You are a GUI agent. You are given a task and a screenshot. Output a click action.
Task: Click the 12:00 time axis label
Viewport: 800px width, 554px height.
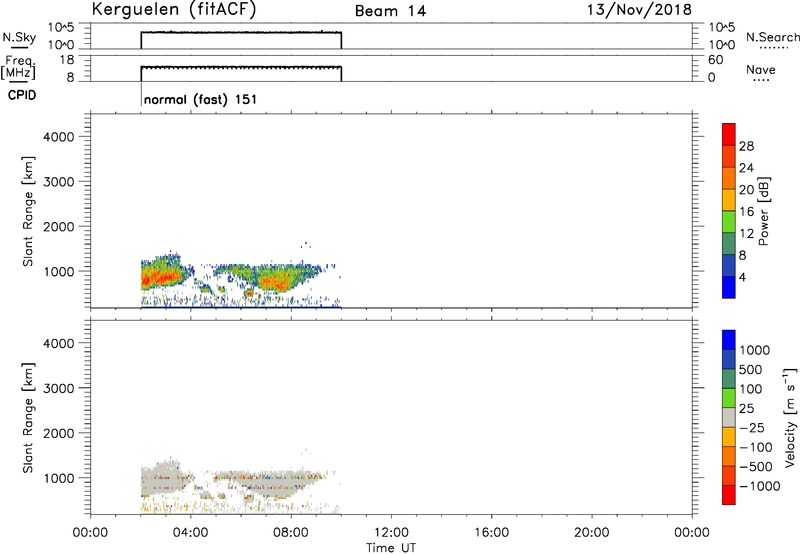[391, 533]
